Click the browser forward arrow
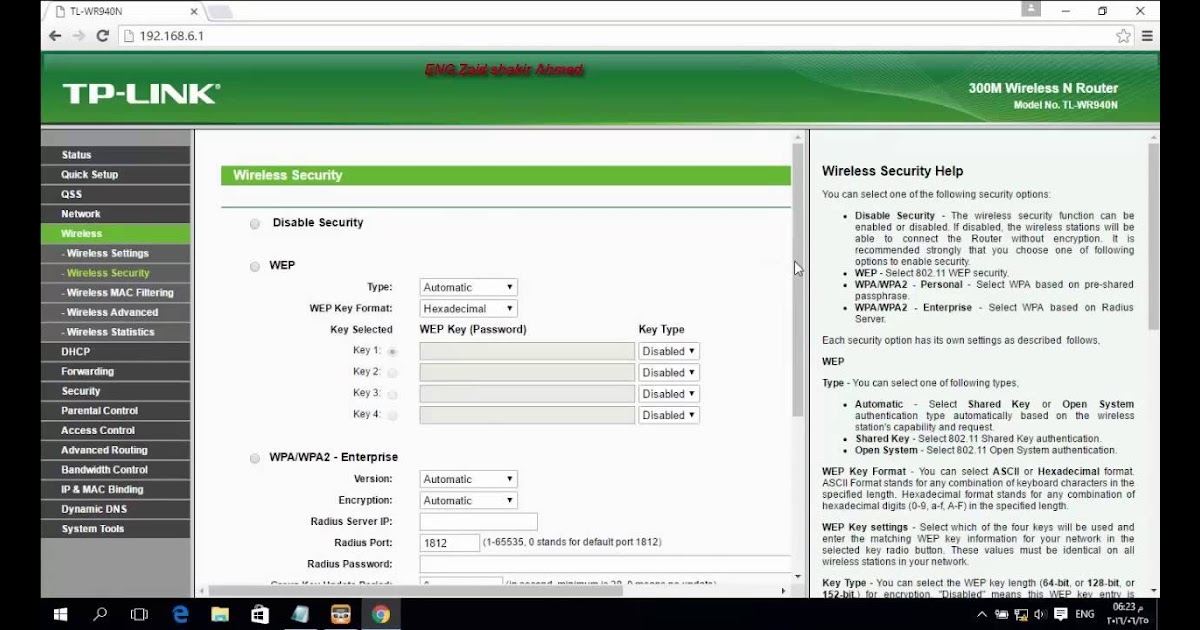The width and height of the screenshot is (1200, 630). point(79,35)
